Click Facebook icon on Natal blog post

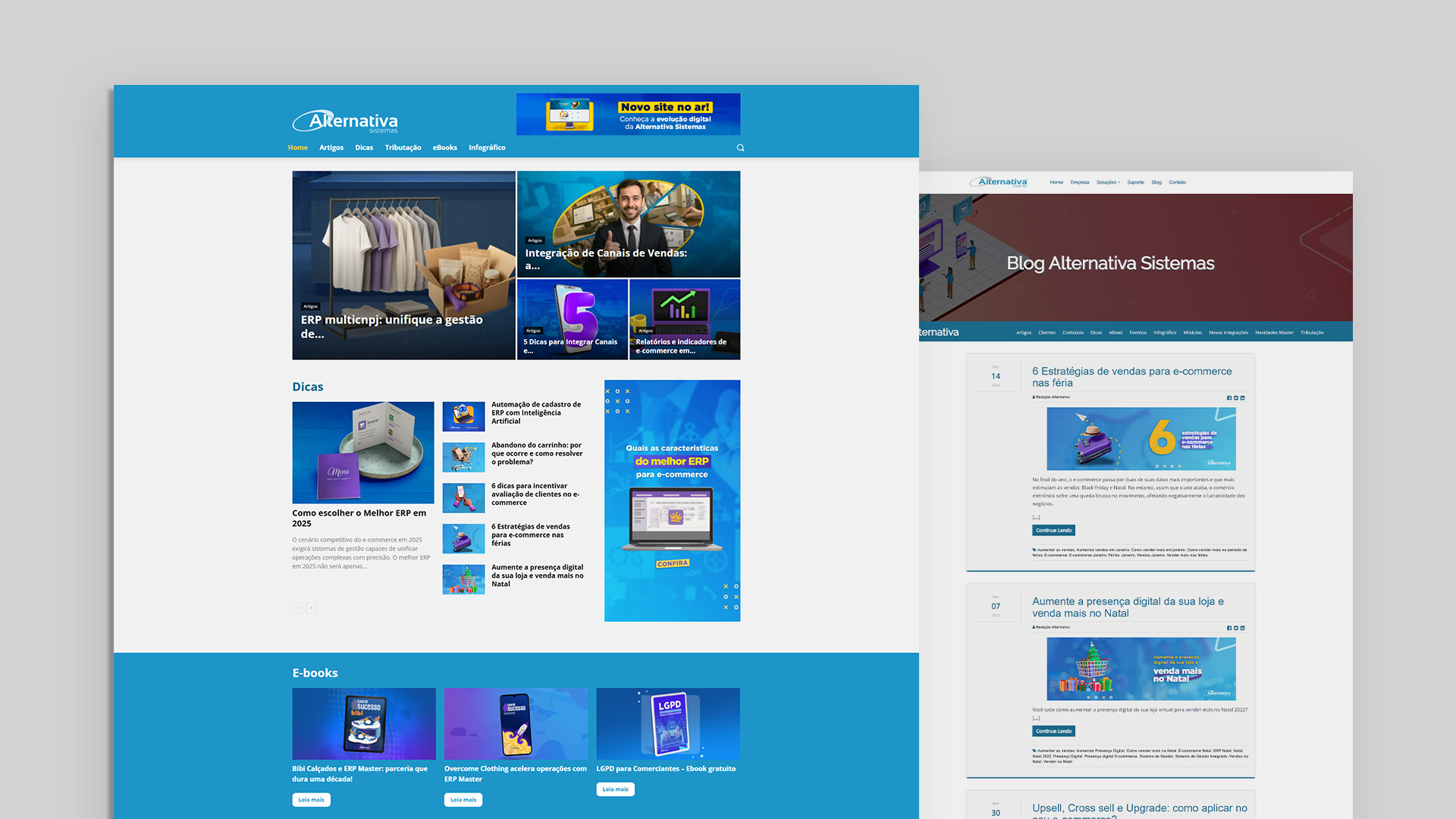pos(1229,628)
